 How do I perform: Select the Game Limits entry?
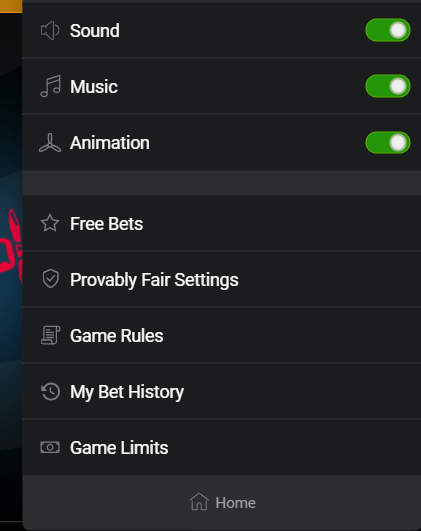pos(222,447)
